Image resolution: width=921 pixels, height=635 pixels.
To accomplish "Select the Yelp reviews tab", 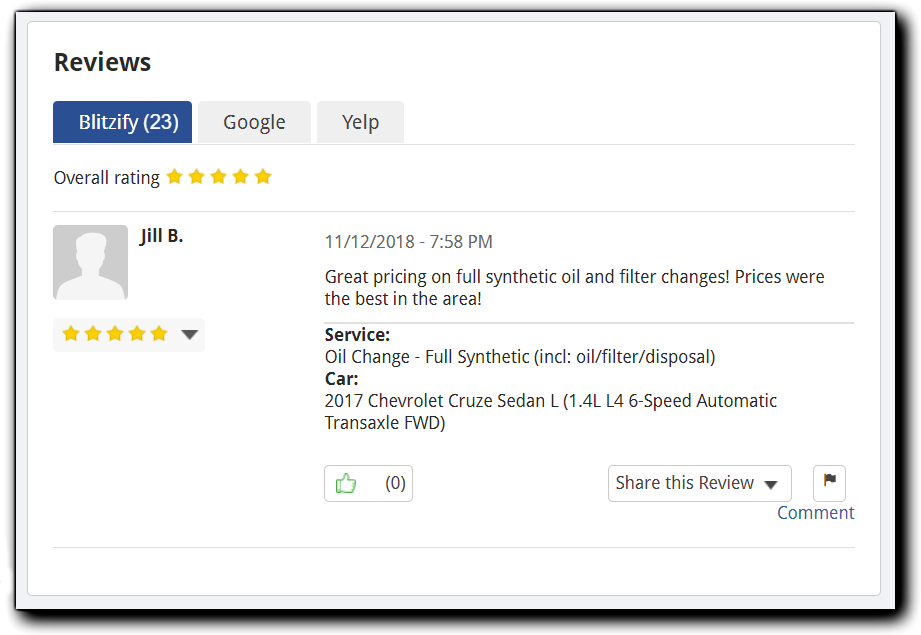I will pyautogui.click(x=360, y=122).
